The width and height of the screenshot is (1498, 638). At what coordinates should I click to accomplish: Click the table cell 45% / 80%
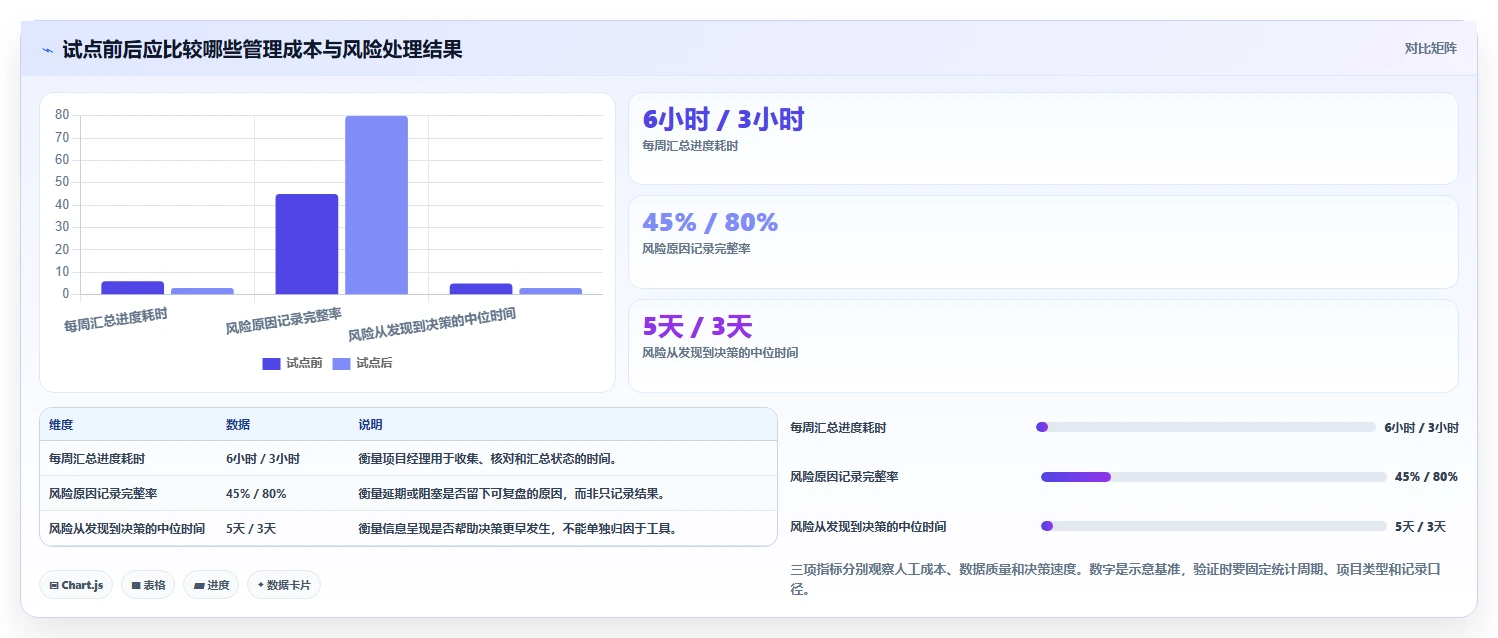pyautogui.click(x=256, y=494)
